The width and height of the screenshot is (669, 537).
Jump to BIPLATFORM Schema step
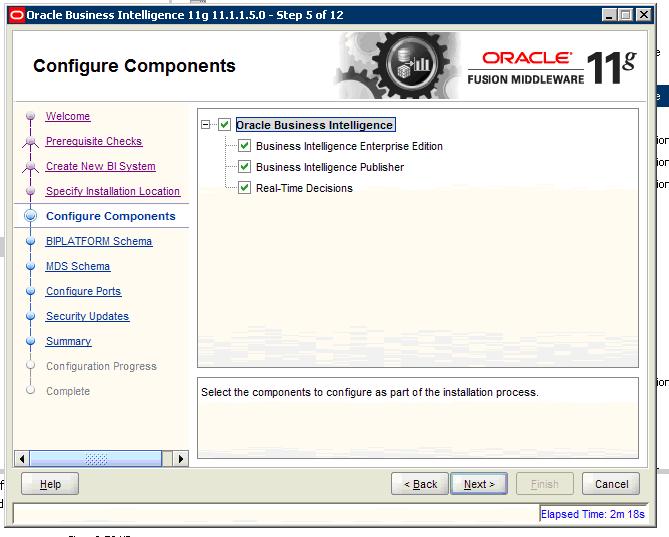99,241
